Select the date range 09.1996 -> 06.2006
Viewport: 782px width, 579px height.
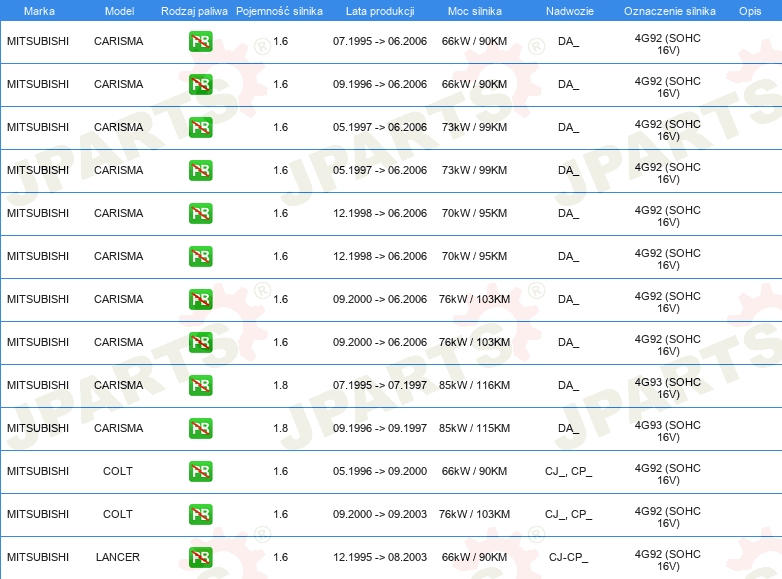[380, 84]
